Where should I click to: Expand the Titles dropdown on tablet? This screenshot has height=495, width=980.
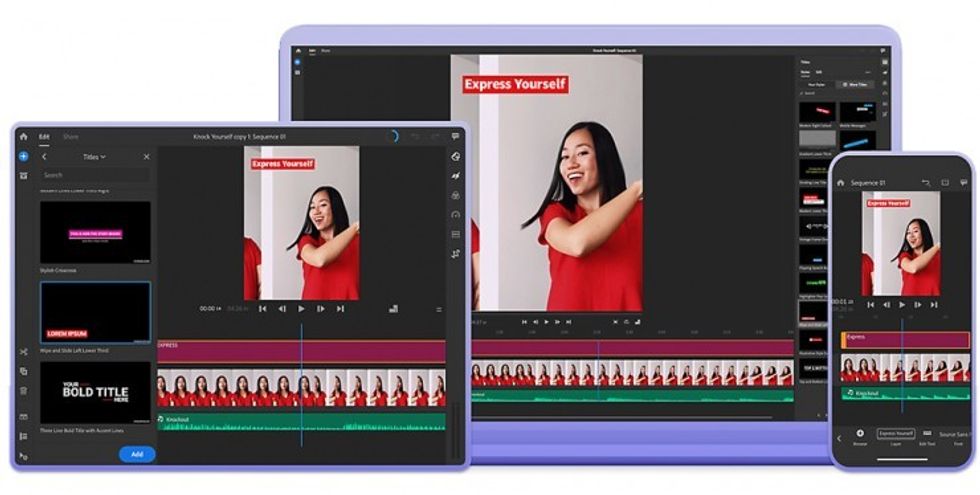tap(94, 157)
